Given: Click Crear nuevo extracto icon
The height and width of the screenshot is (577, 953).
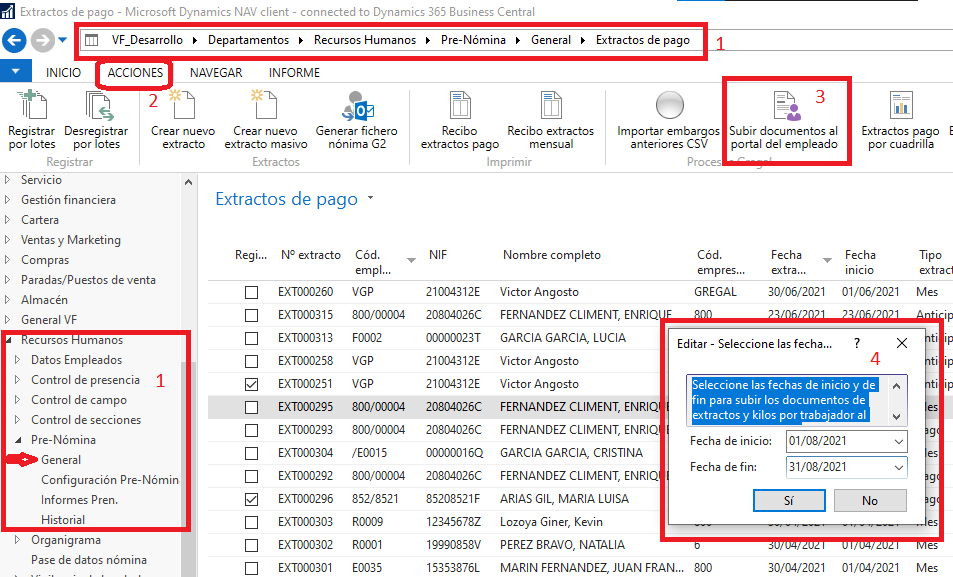Looking at the screenshot, I should [183, 106].
